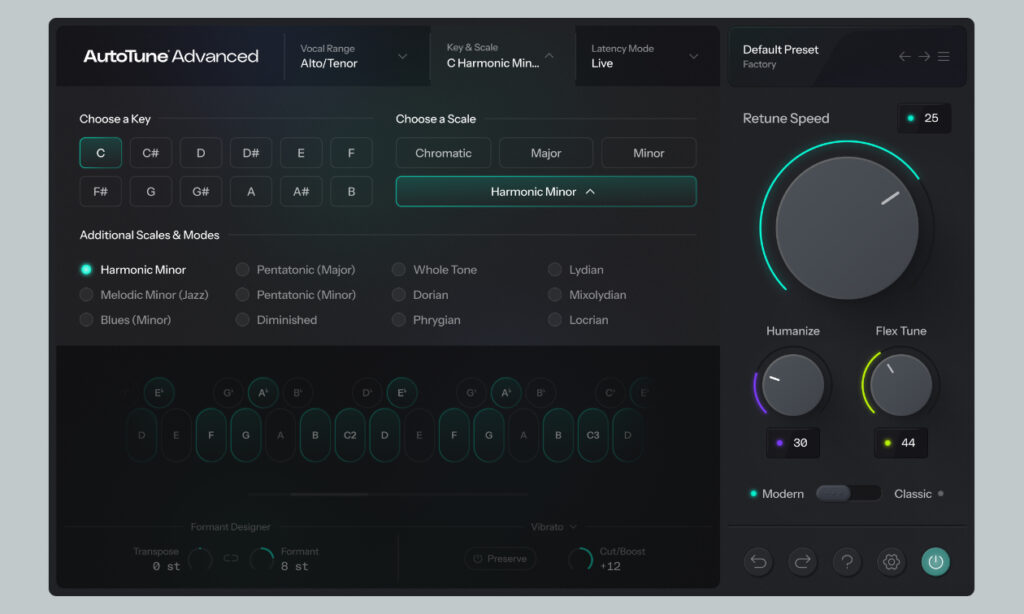Go to the previous preset arrow
This screenshot has height=614, width=1024.
point(904,57)
